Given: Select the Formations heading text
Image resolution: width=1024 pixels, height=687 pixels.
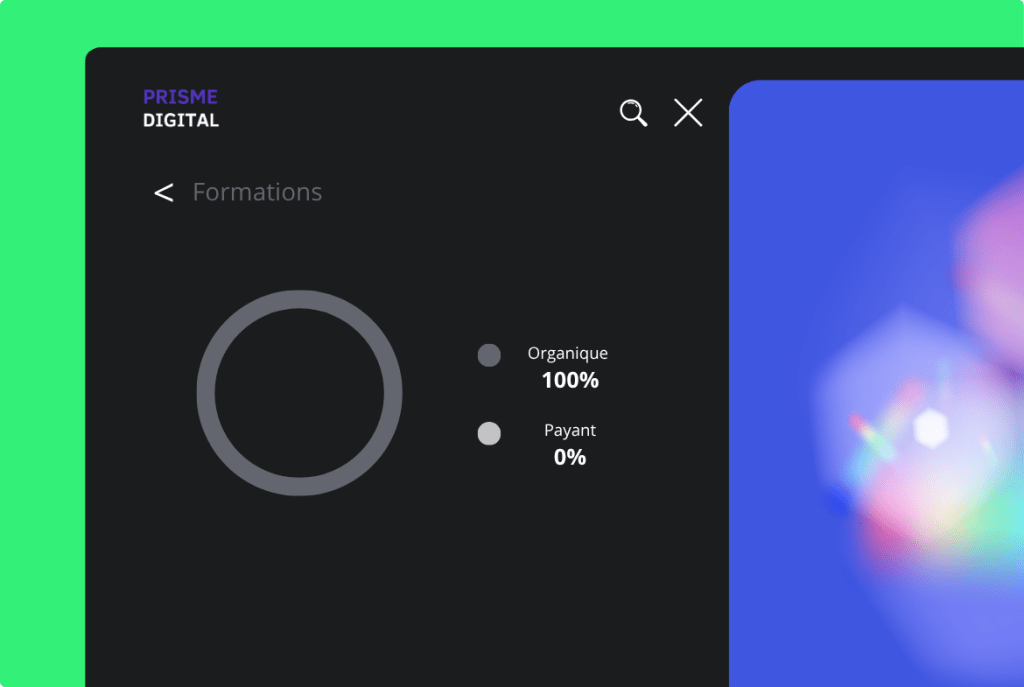Looking at the screenshot, I should pos(257,192).
